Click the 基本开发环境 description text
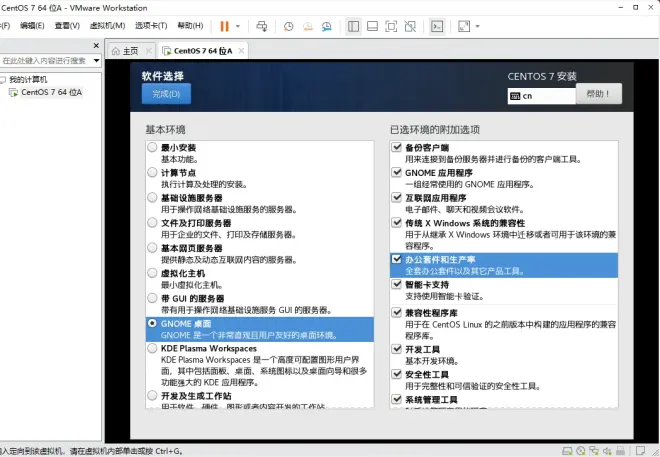The width and height of the screenshot is (660, 457). pyautogui.click(x=432, y=361)
